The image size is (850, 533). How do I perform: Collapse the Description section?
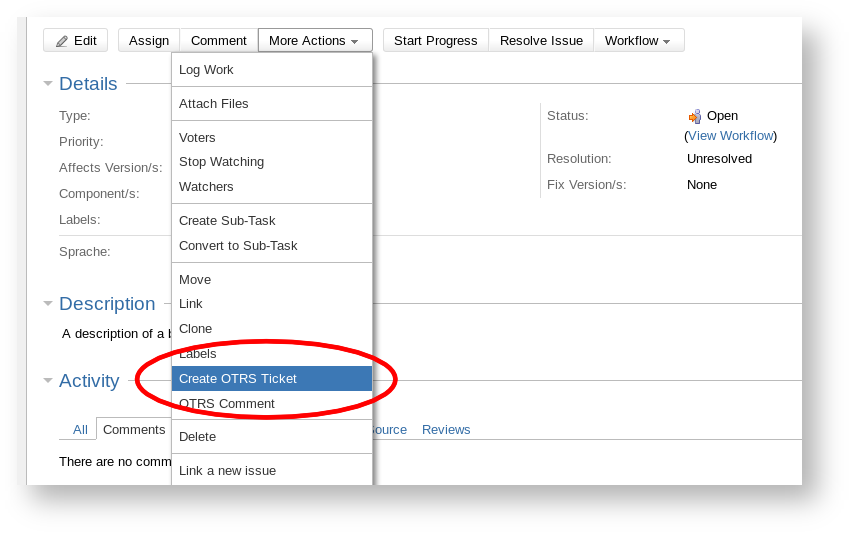tap(48, 304)
